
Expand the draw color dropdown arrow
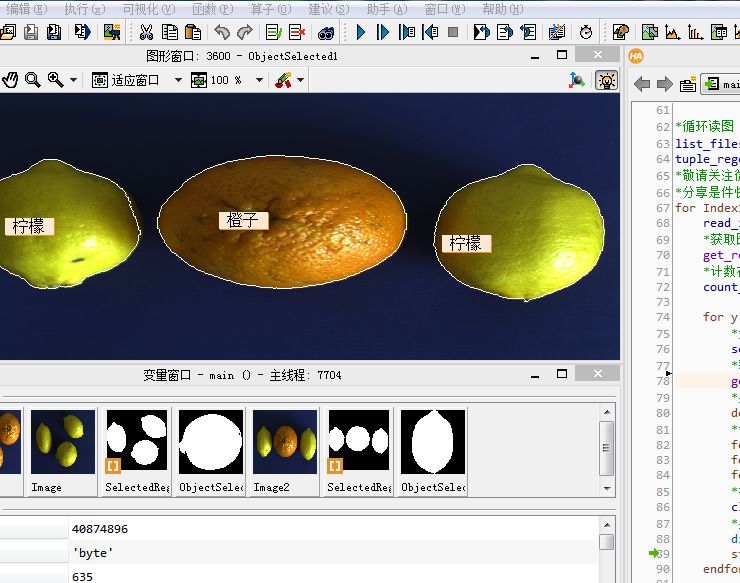(x=300, y=80)
